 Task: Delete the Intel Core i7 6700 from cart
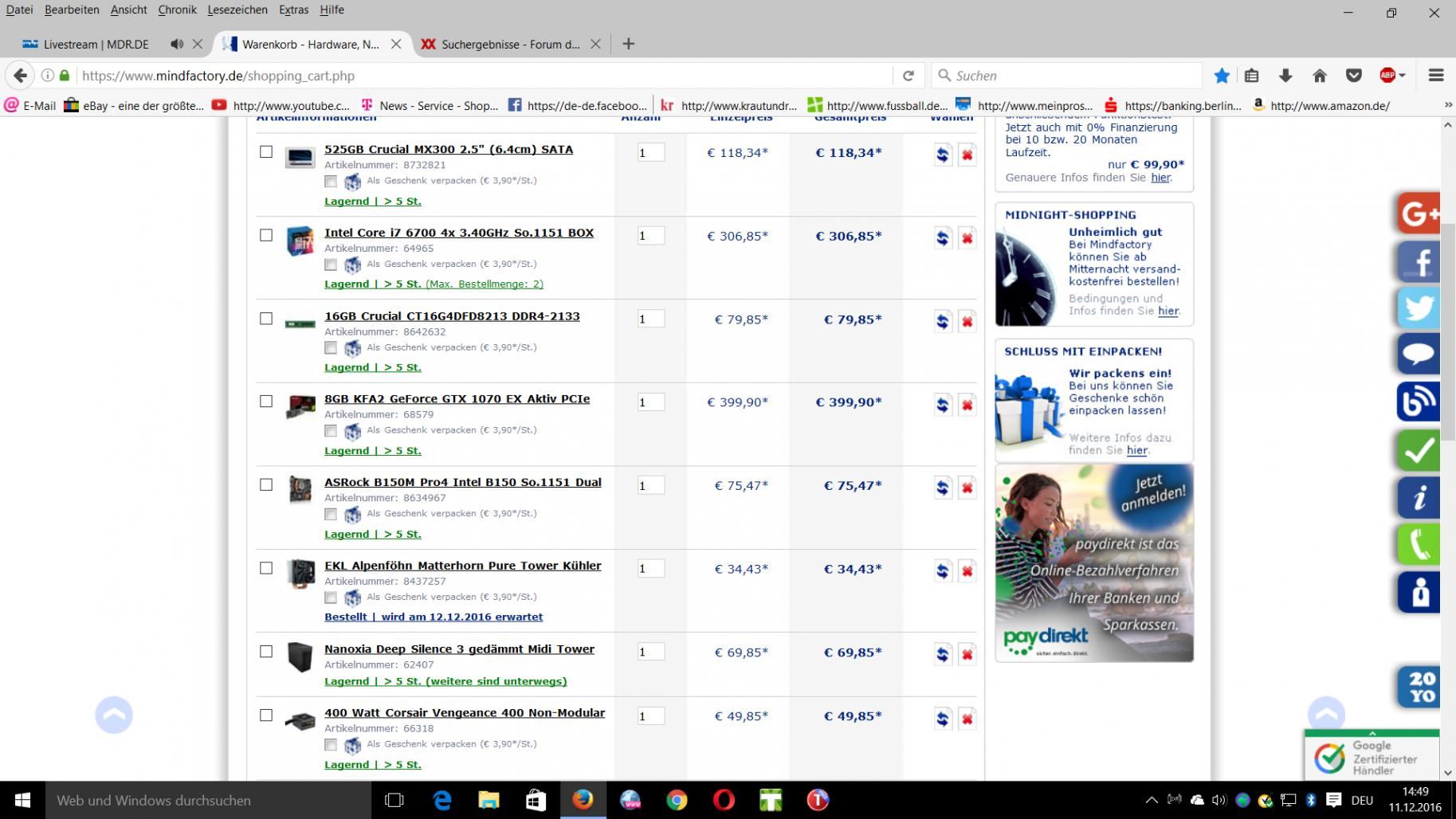[967, 238]
